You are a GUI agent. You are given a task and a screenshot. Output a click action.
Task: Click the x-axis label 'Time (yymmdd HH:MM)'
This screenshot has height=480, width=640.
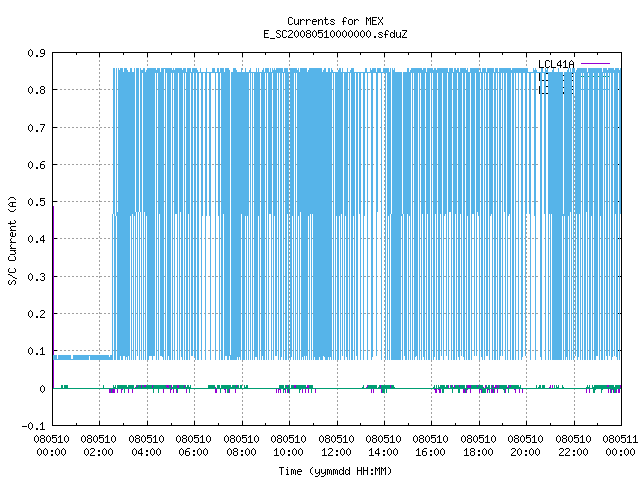pos(335,471)
